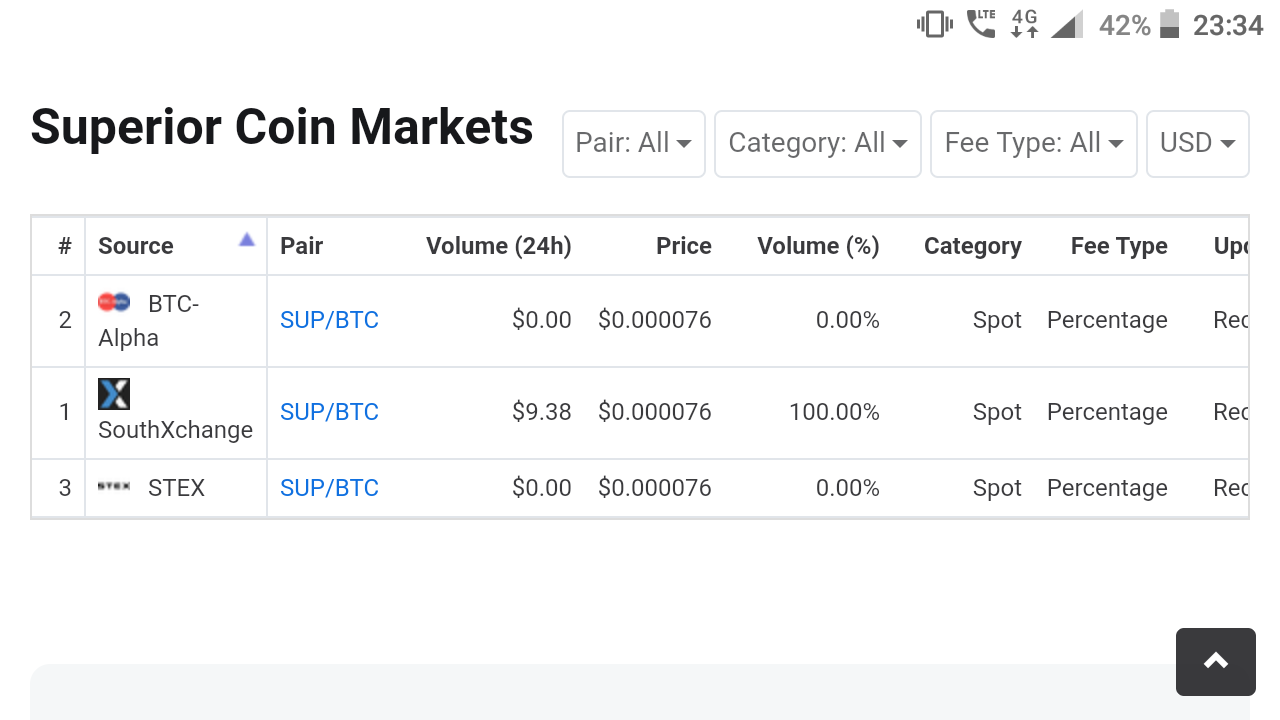This screenshot has height=720, width=1280.
Task: Click the SouthXchange X logo
Action: tap(114, 394)
